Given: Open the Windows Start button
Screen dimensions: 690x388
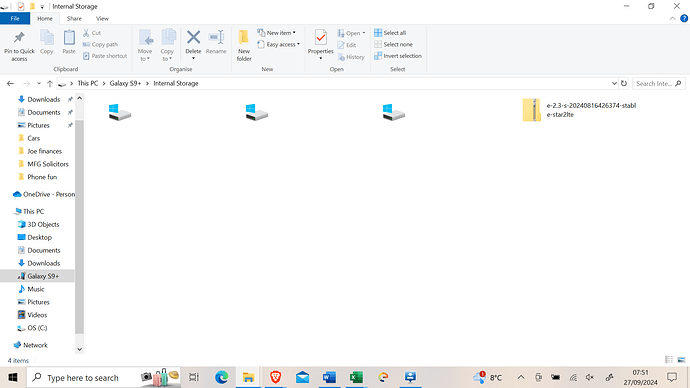Looking at the screenshot, I should [13, 377].
